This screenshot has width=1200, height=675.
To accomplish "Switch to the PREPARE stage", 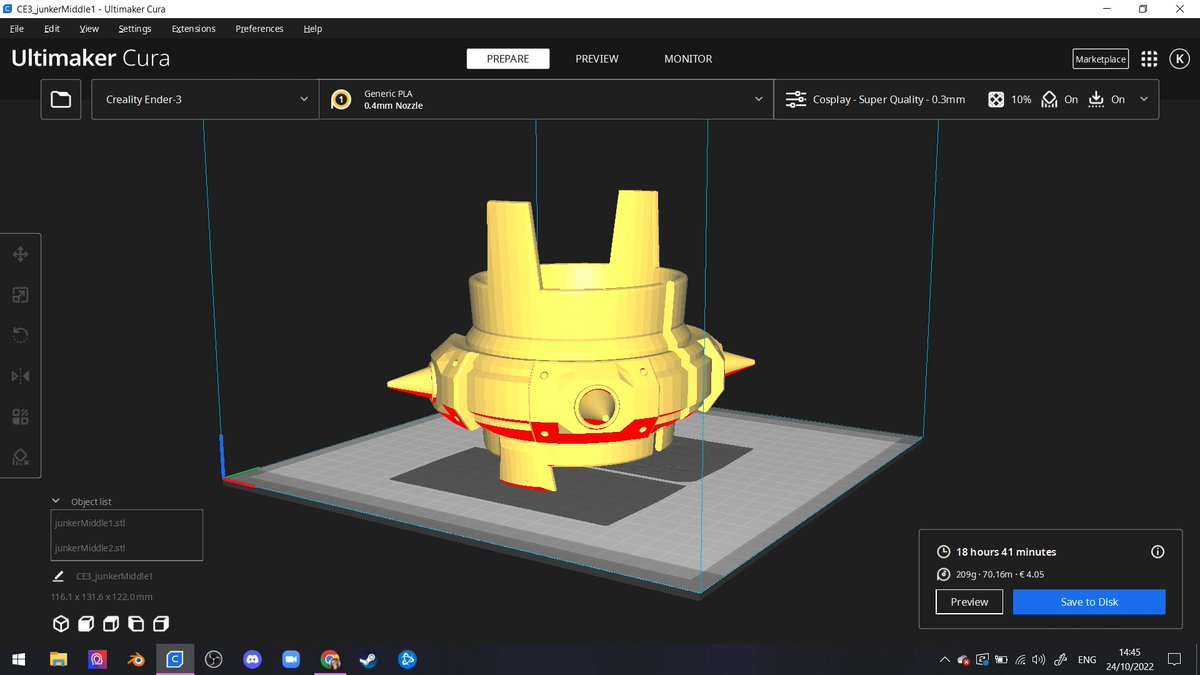I will coord(508,59).
